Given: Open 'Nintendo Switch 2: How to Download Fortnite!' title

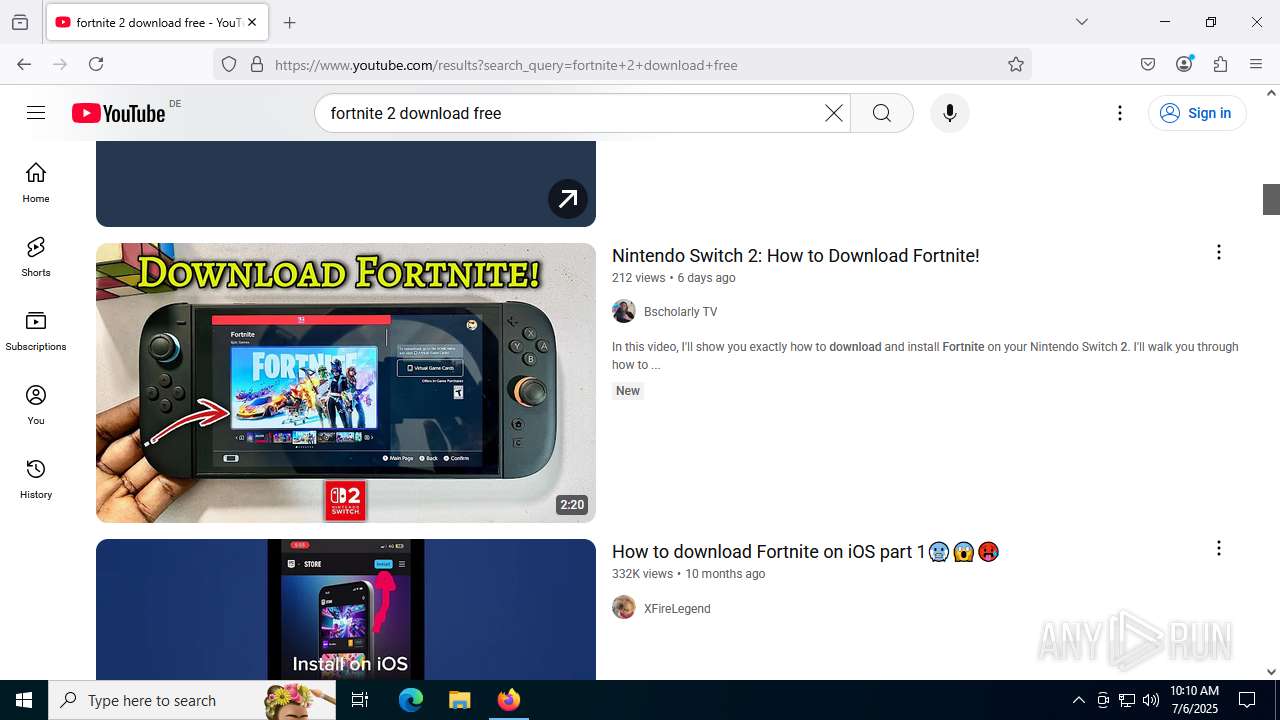Looking at the screenshot, I should click(x=795, y=256).
